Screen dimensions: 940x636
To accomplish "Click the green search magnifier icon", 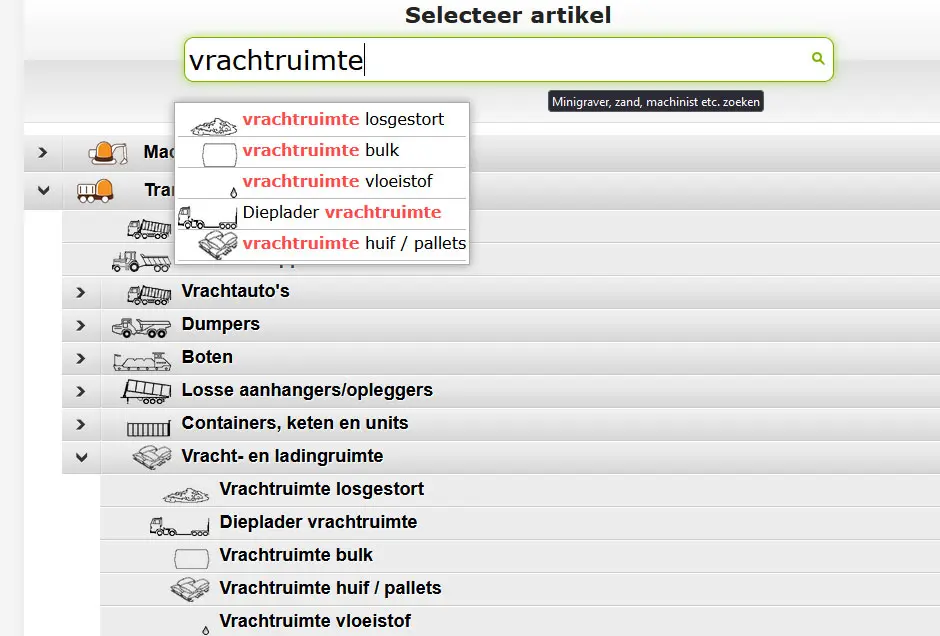I will 818,60.
